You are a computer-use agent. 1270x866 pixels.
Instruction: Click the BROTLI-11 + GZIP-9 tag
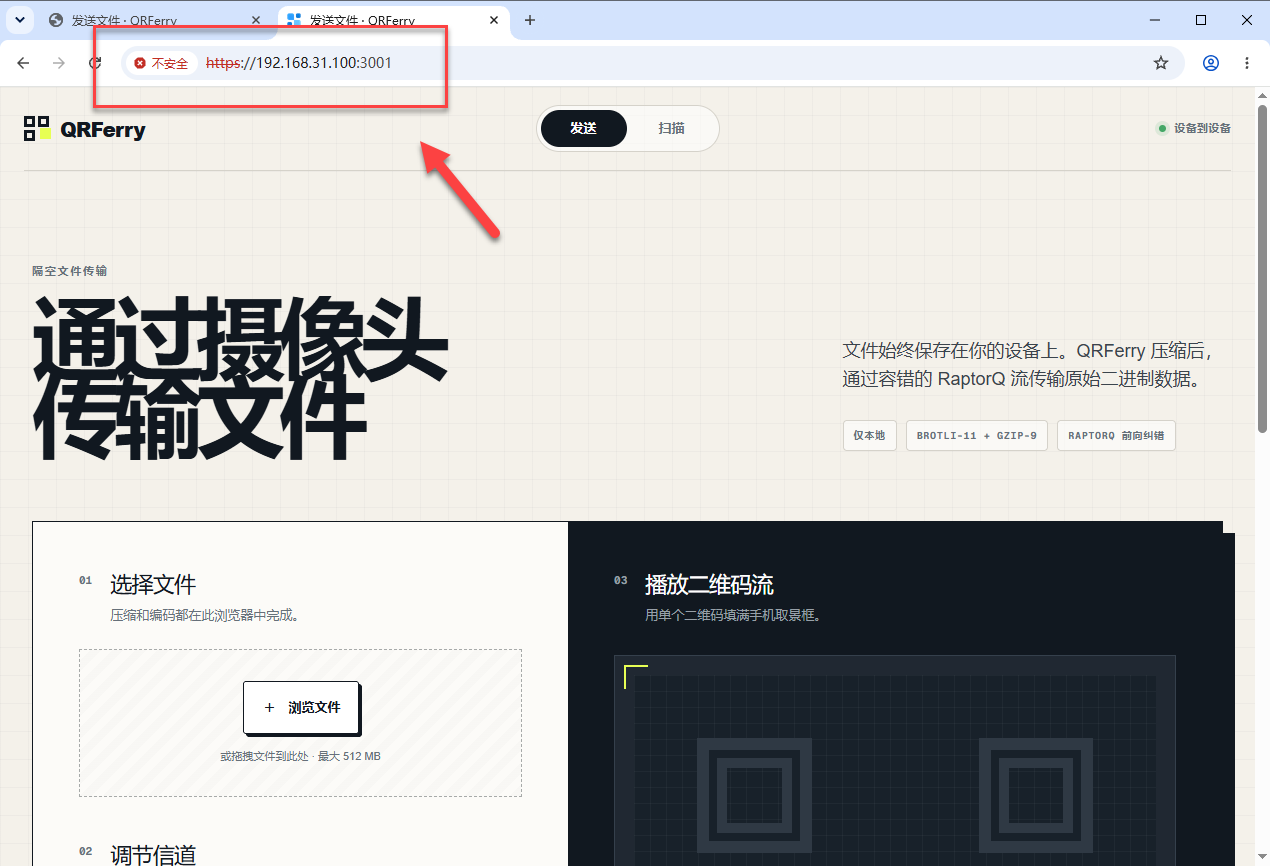(977, 436)
